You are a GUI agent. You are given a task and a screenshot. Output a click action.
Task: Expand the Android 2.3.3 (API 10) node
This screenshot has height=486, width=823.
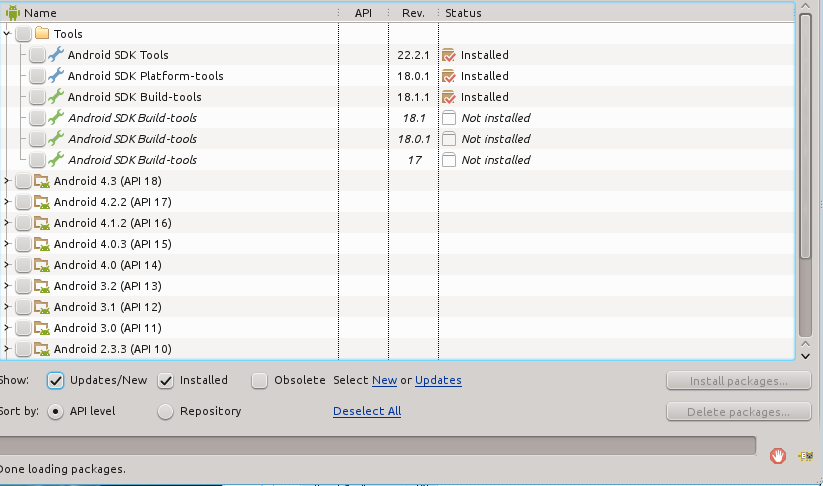coord(7,349)
